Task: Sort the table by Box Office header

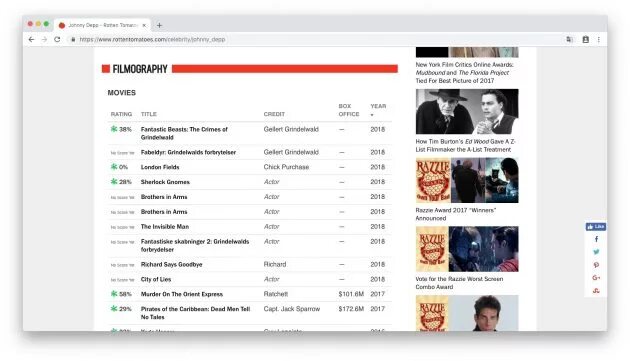Action: (349, 110)
